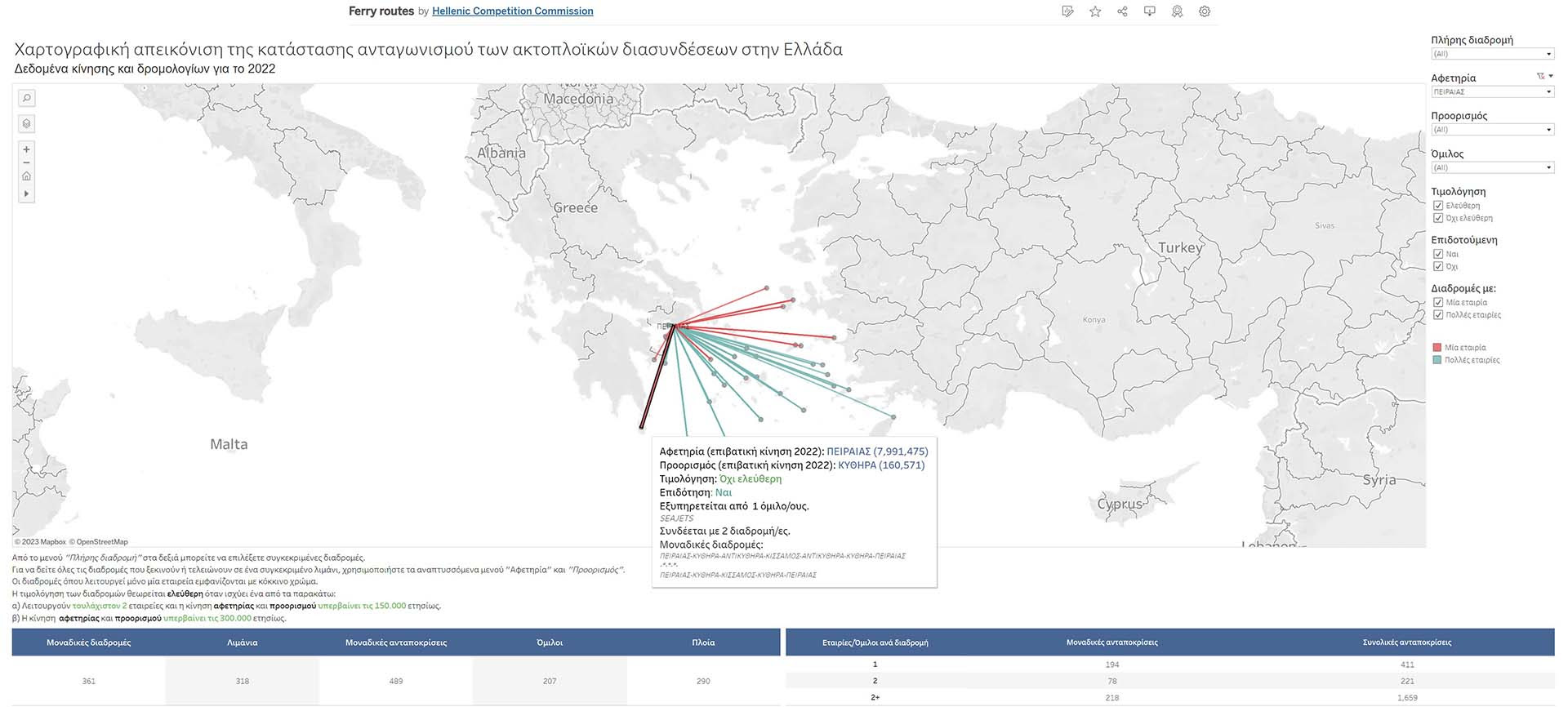
Task: Uncheck the Πολλές εταιρίες routes checkbox
Action: pyautogui.click(x=1438, y=315)
